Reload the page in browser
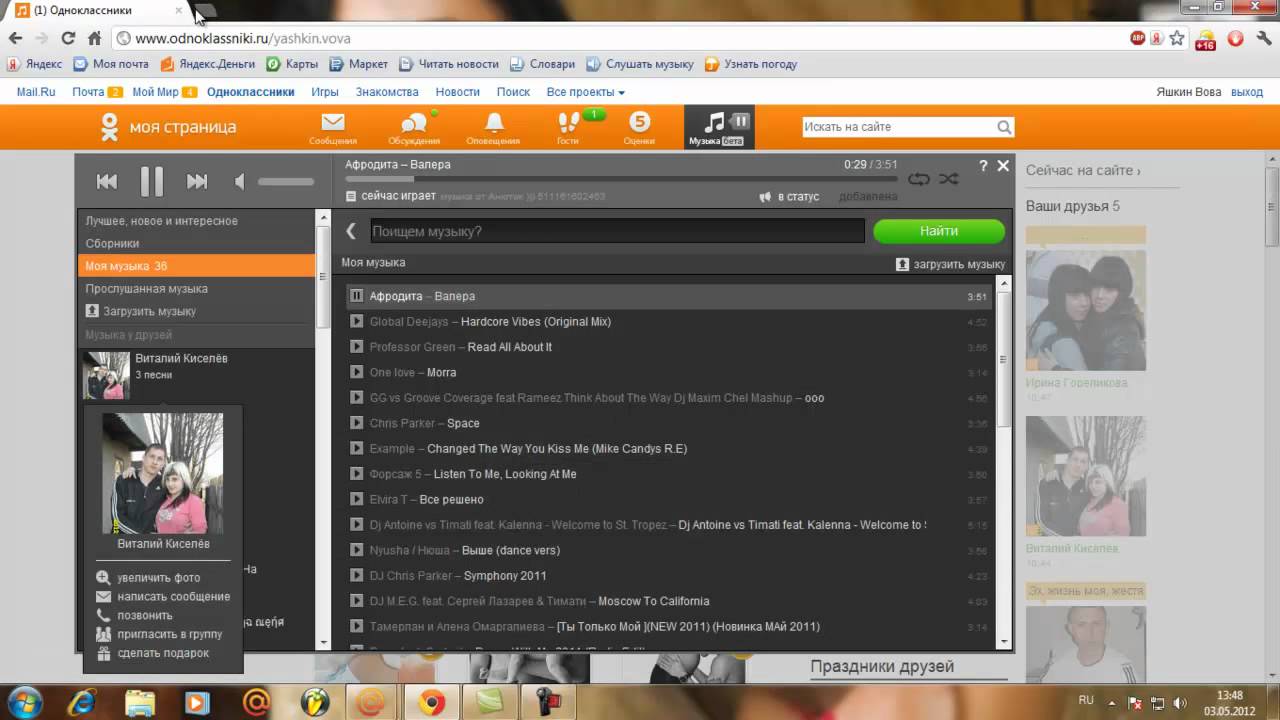This screenshot has height=720, width=1280. pos(68,38)
